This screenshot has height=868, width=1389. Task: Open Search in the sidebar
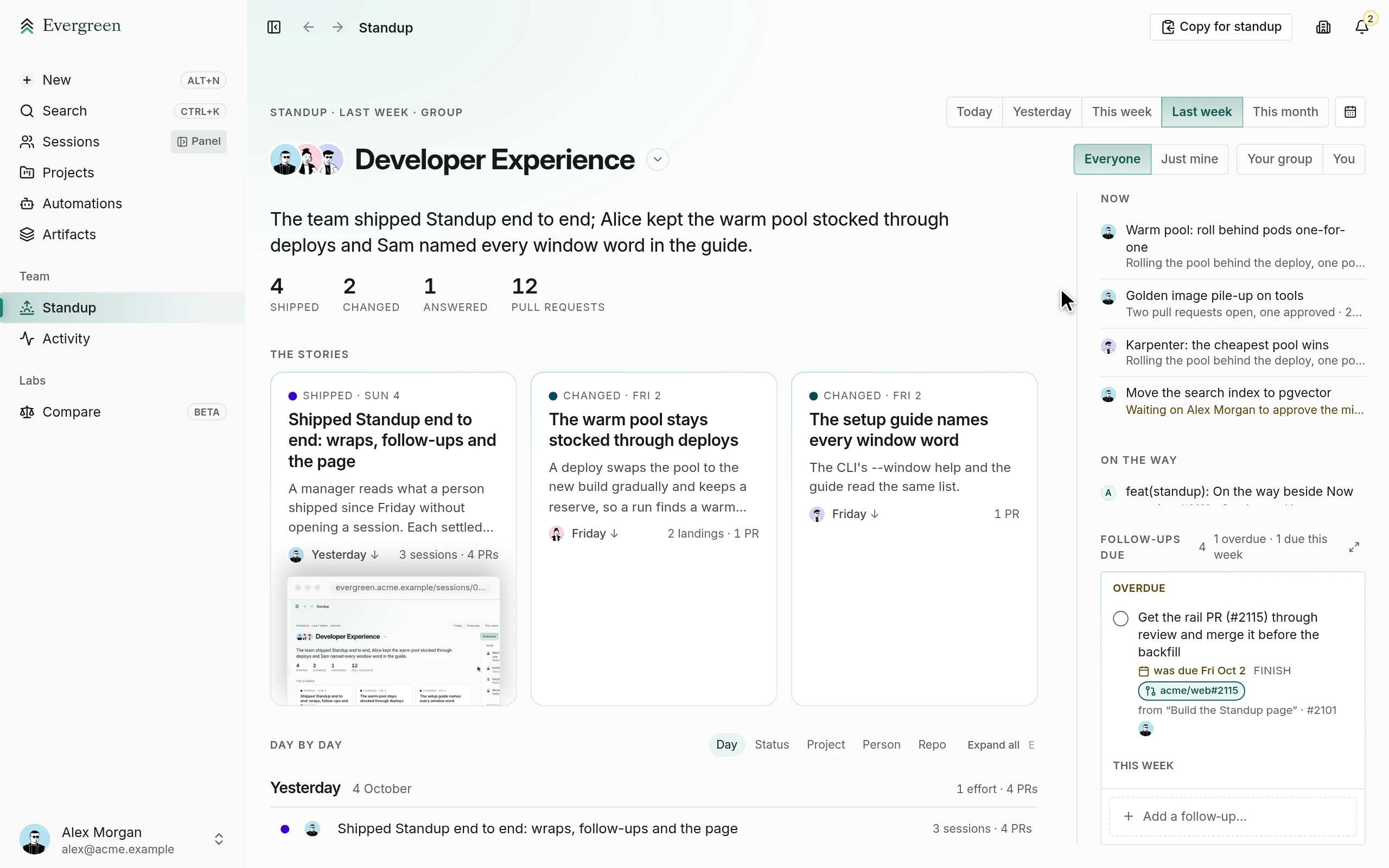(123, 111)
